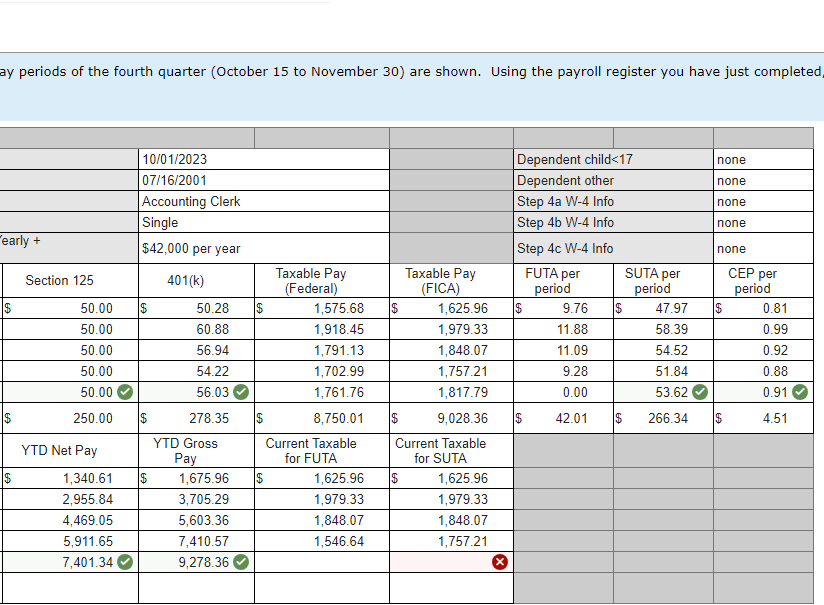824x605 pixels.
Task: Click the checkmark beside the 50.00 Section 125 entry
Action: click(125, 393)
